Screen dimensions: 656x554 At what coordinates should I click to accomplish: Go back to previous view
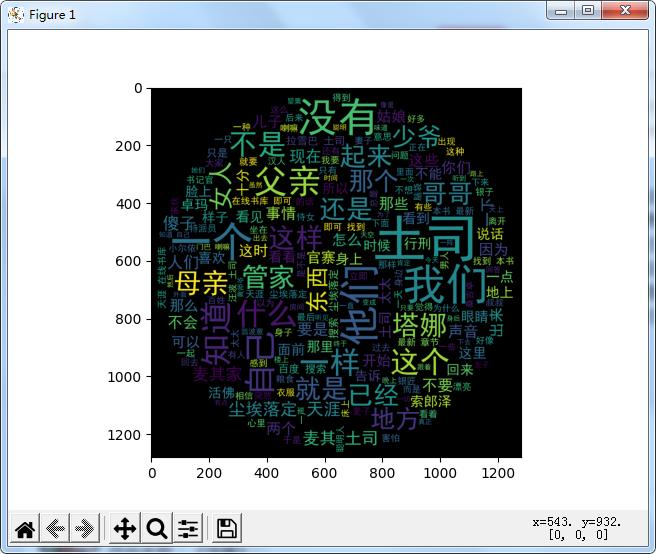point(55,528)
